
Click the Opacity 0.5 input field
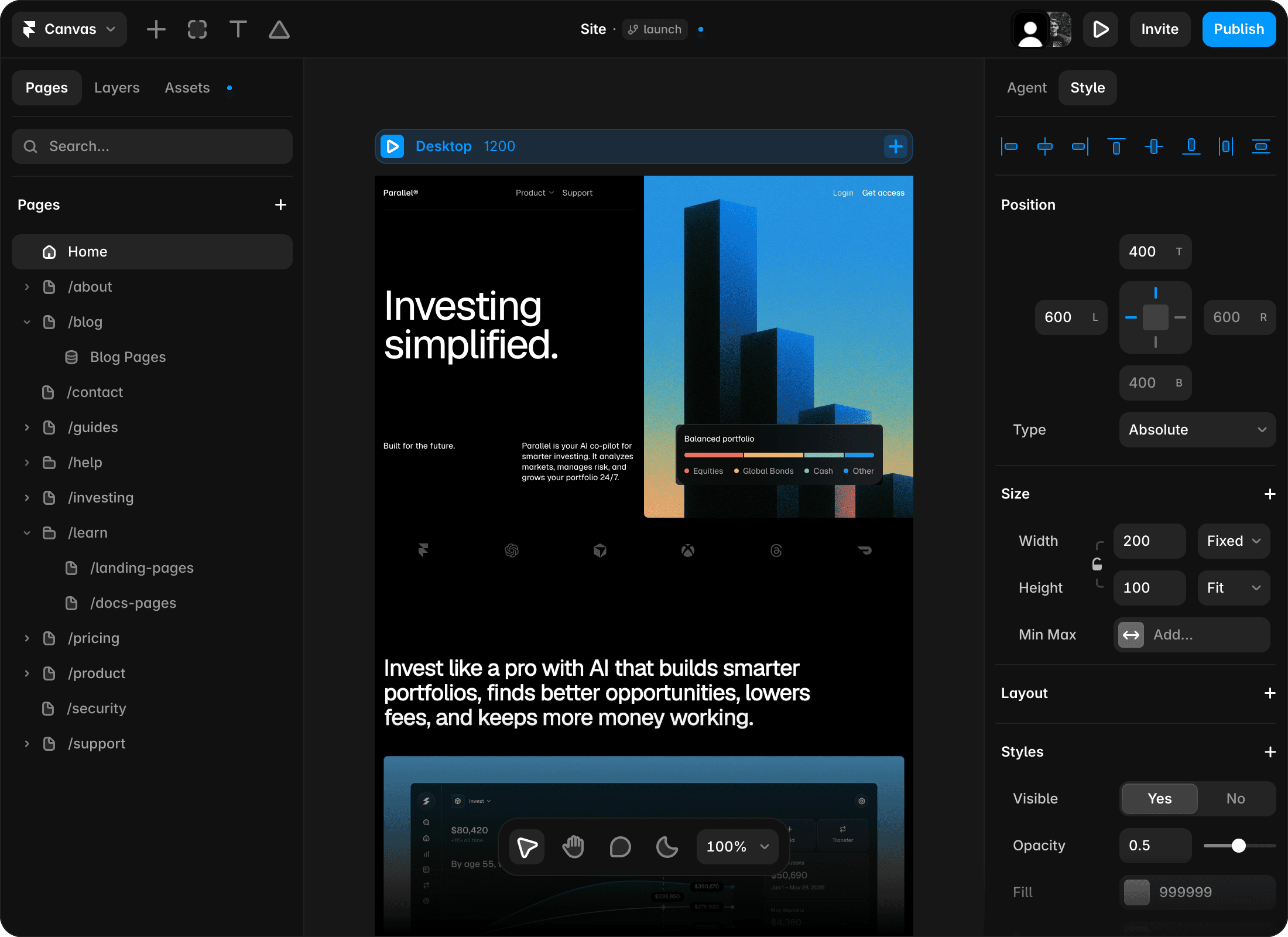pos(1156,846)
